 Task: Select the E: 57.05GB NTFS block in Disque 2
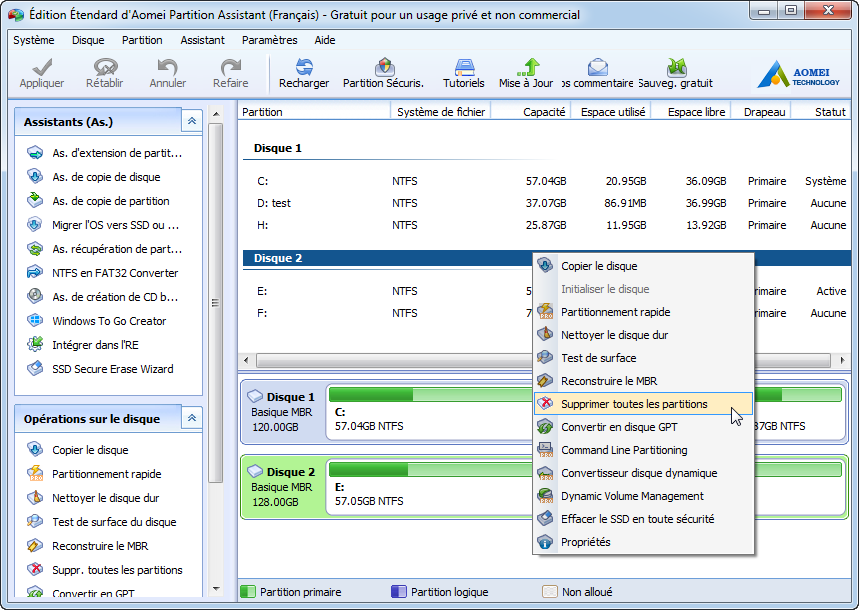coord(430,488)
